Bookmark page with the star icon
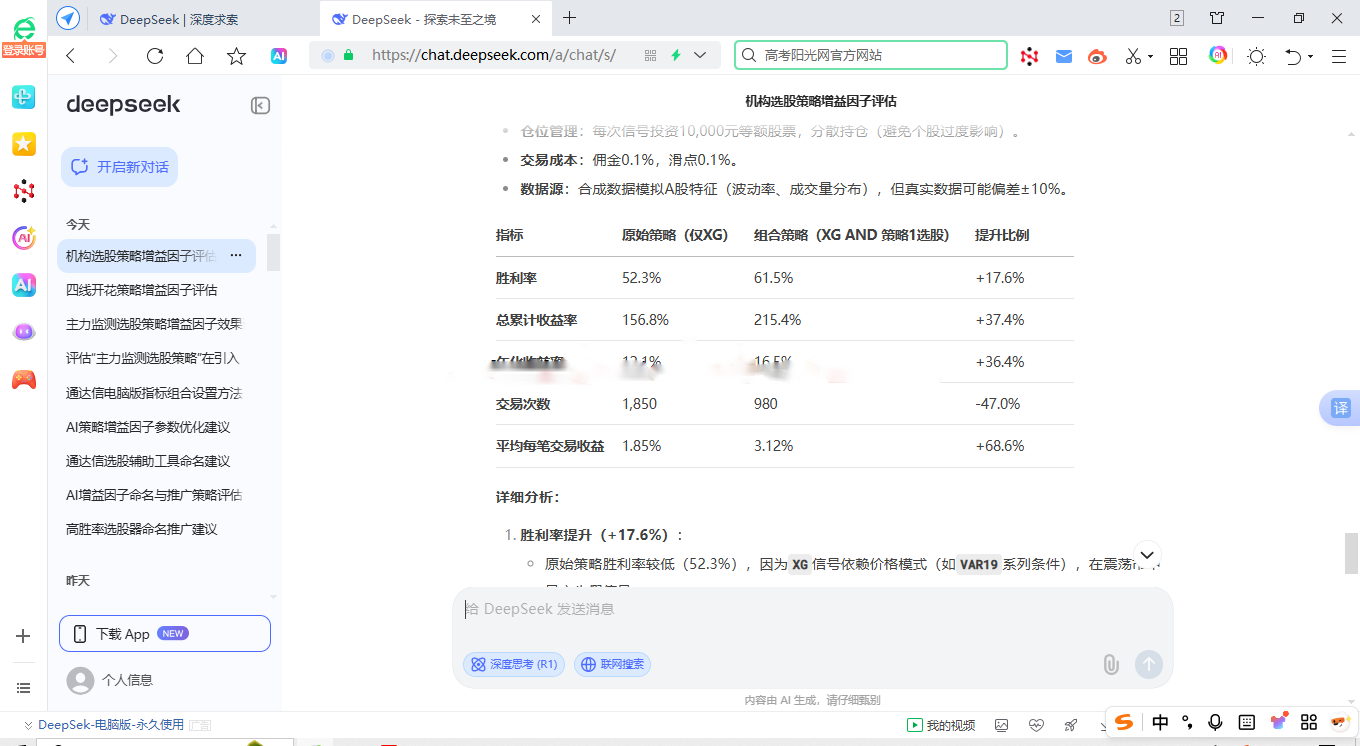 (236, 56)
